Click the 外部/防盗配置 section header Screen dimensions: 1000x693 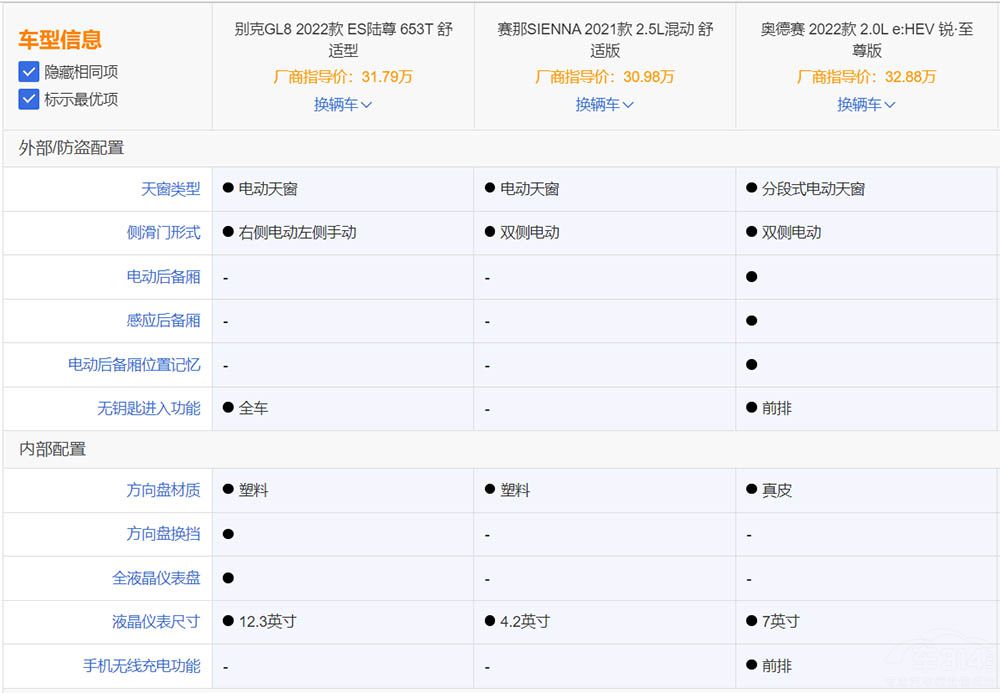[71, 148]
